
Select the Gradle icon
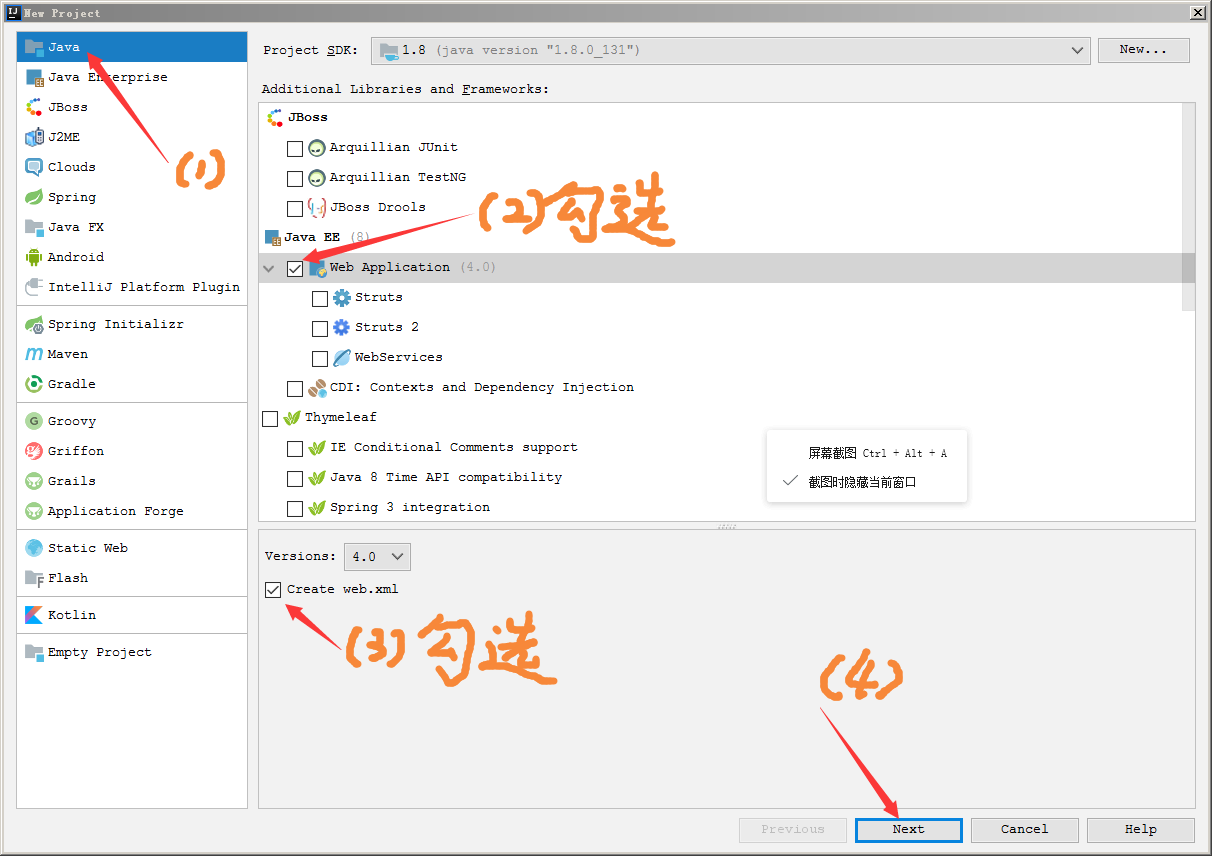(34, 384)
